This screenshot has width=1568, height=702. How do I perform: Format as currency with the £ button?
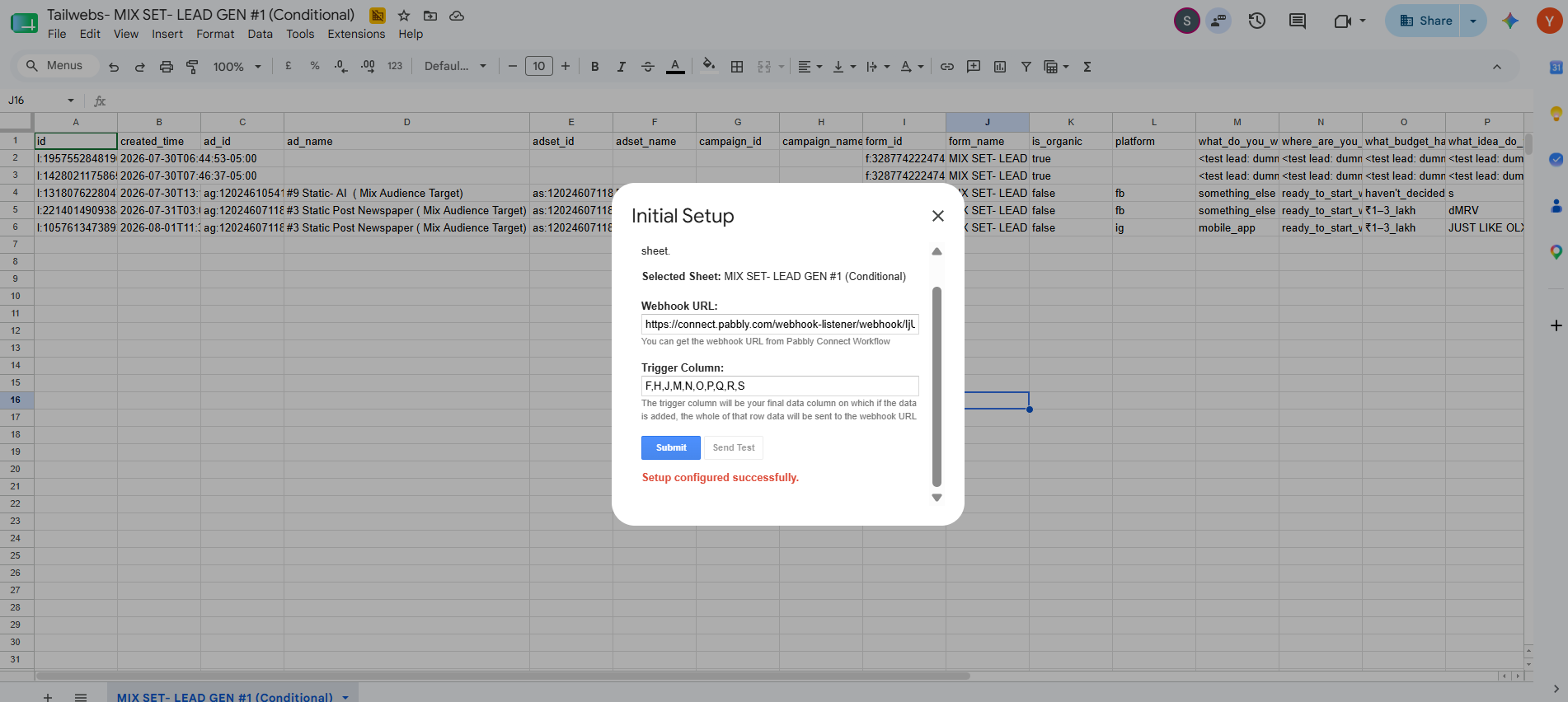[289, 66]
